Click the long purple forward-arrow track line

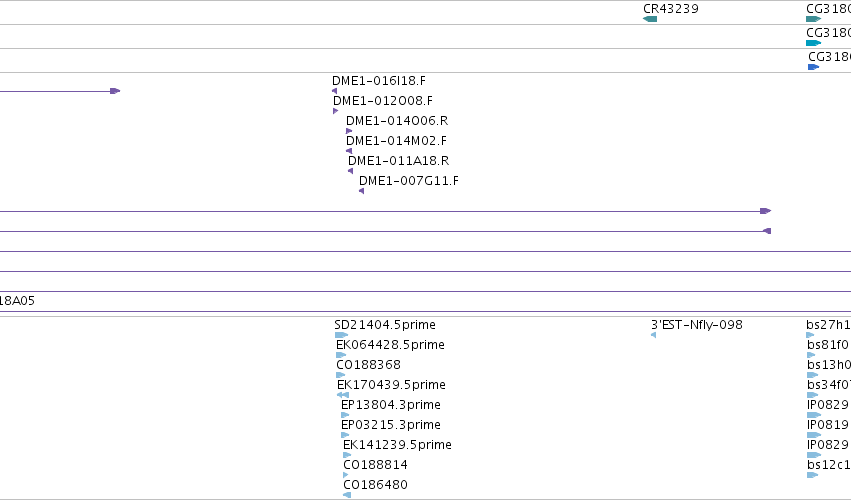point(385,211)
